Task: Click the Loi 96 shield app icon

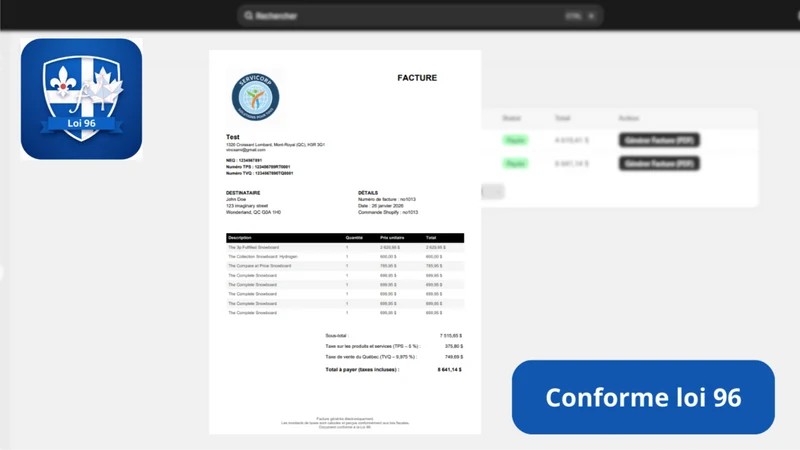Action: click(x=82, y=99)
